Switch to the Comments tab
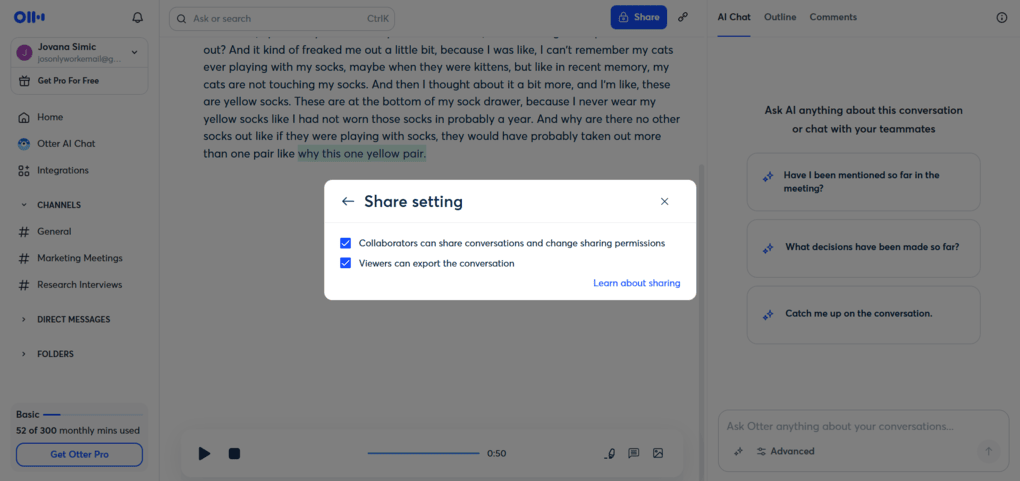Image resolution: width=1020 pixels, height=481 pixels. pyautogui.click(x=833, y=17)
